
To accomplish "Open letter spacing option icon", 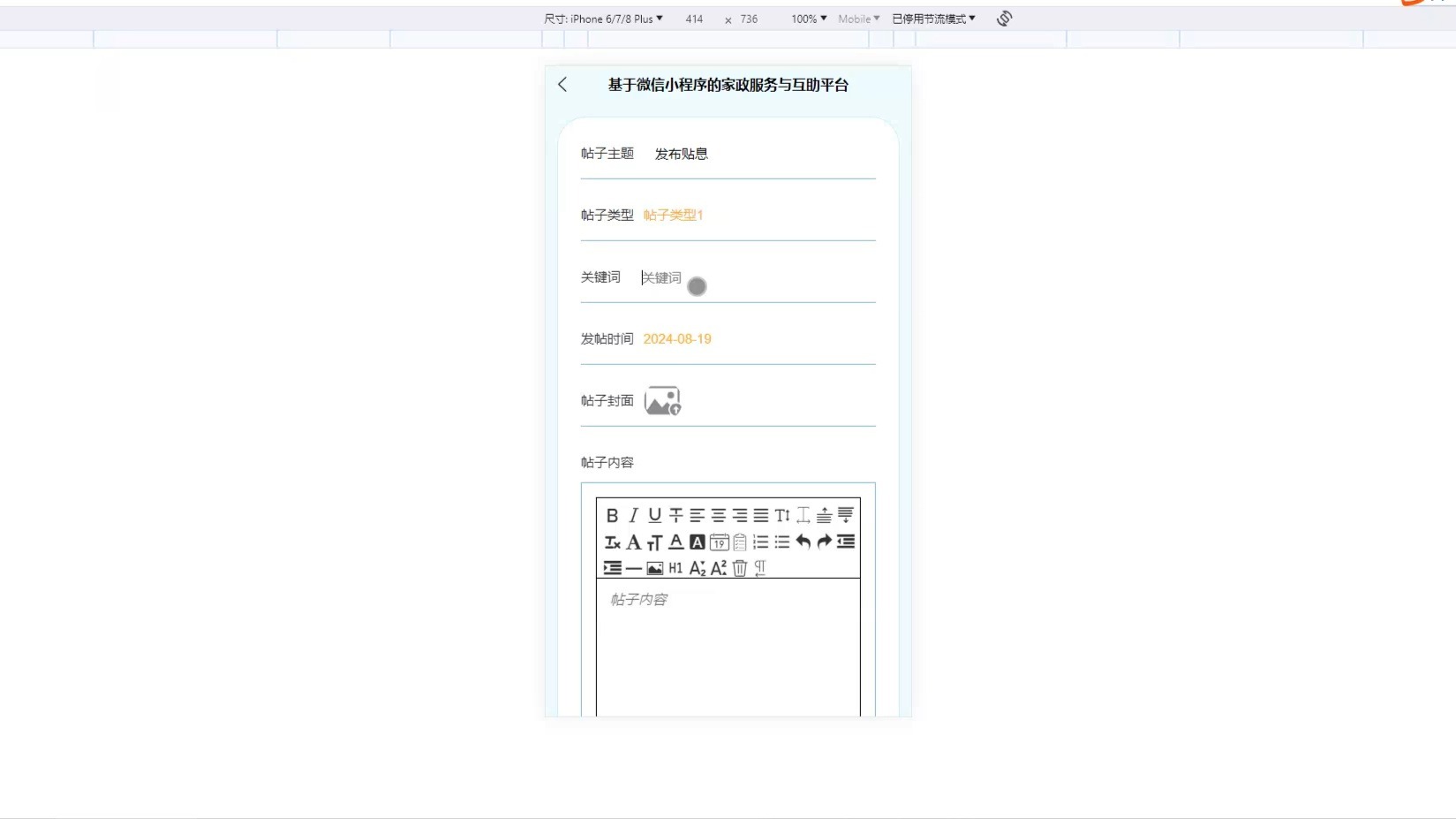I will (803, 515).
